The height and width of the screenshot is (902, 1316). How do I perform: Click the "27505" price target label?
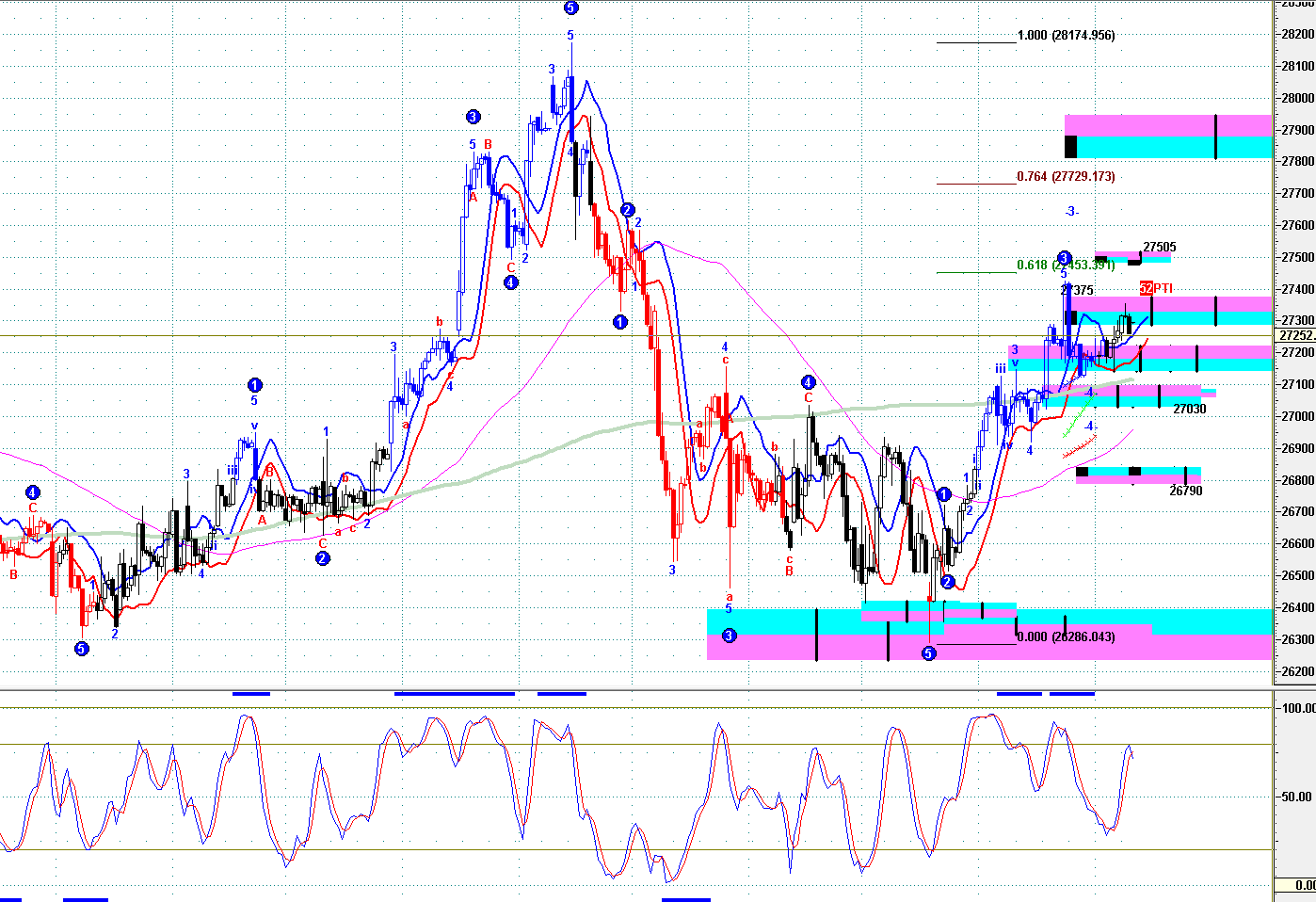(1160, 248)
